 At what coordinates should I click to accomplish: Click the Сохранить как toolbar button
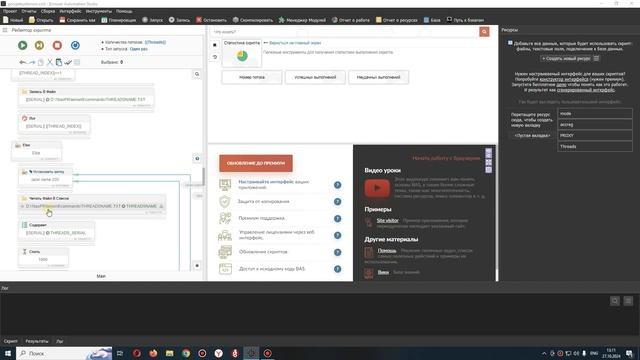pyautogui.click(x=77, y=20)
